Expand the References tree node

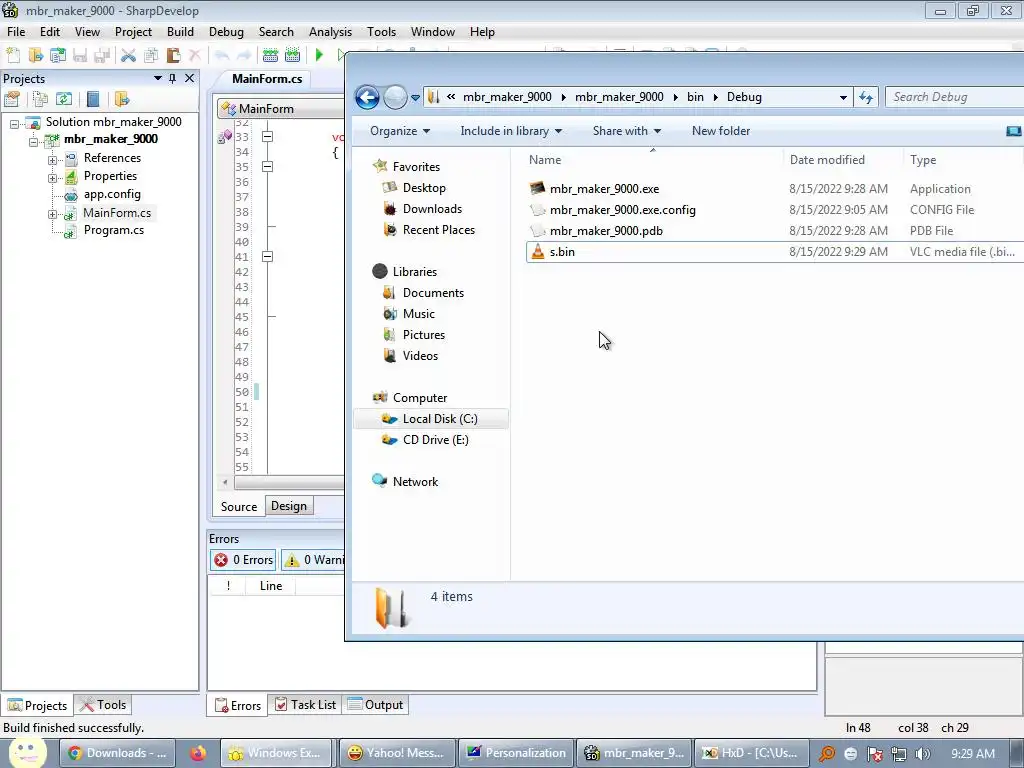[52, 159]
